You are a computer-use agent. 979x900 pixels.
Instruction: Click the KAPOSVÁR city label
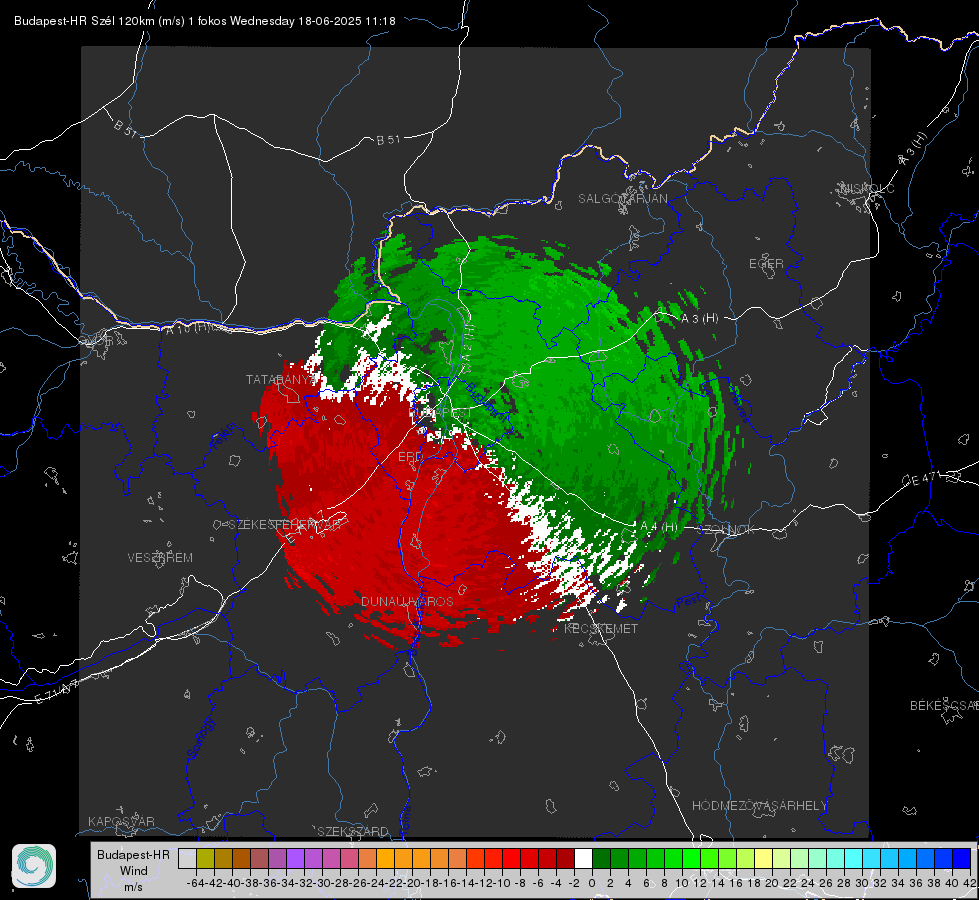click(x=121, y=821)
